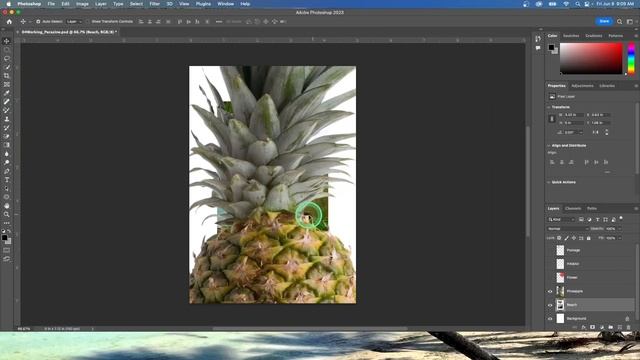640x360 pixels.
Task: Collapse the Quick Actions section
Action: click(x=549, y=182)
